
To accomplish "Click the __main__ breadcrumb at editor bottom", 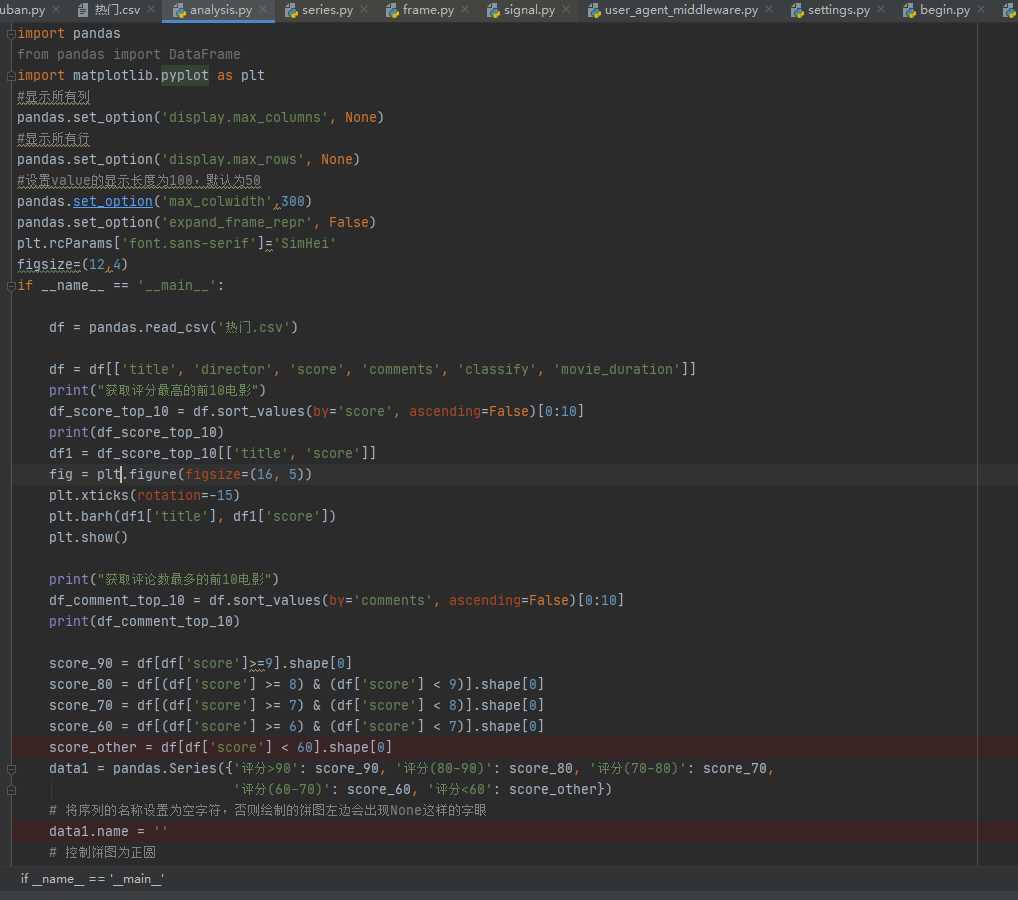I will pos(92,878).
